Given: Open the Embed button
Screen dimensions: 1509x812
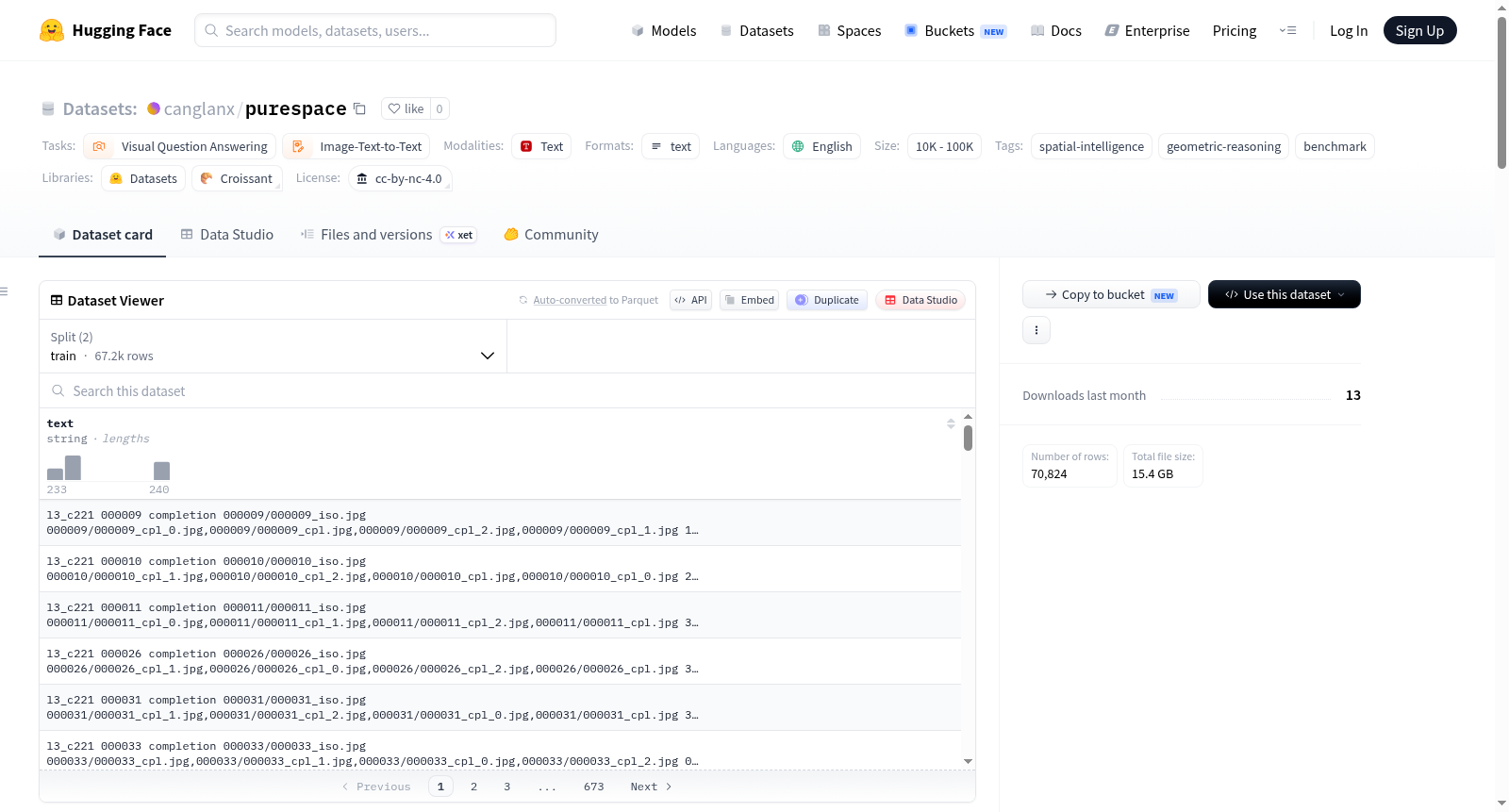Looking at the screenshot, I should pyautogui.click(x=749, y=300).
